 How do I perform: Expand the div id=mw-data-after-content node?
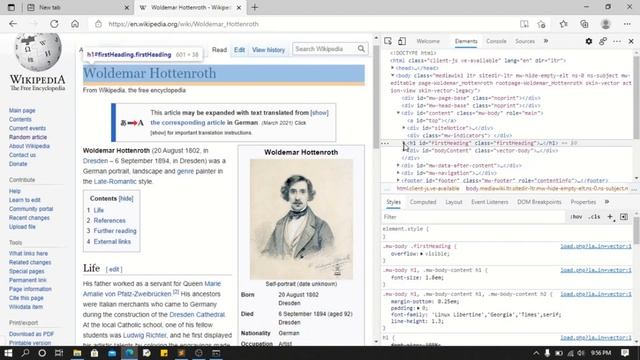point(398,165)
